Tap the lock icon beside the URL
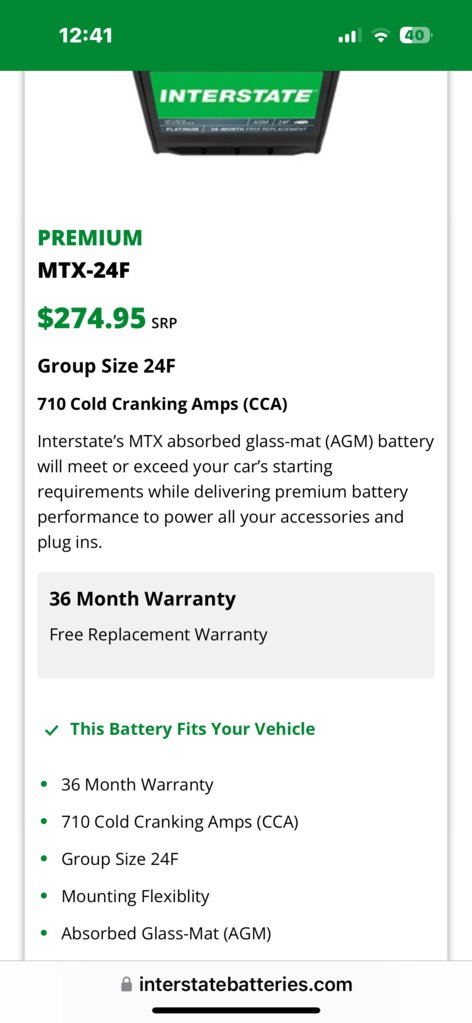 [127, 984]
